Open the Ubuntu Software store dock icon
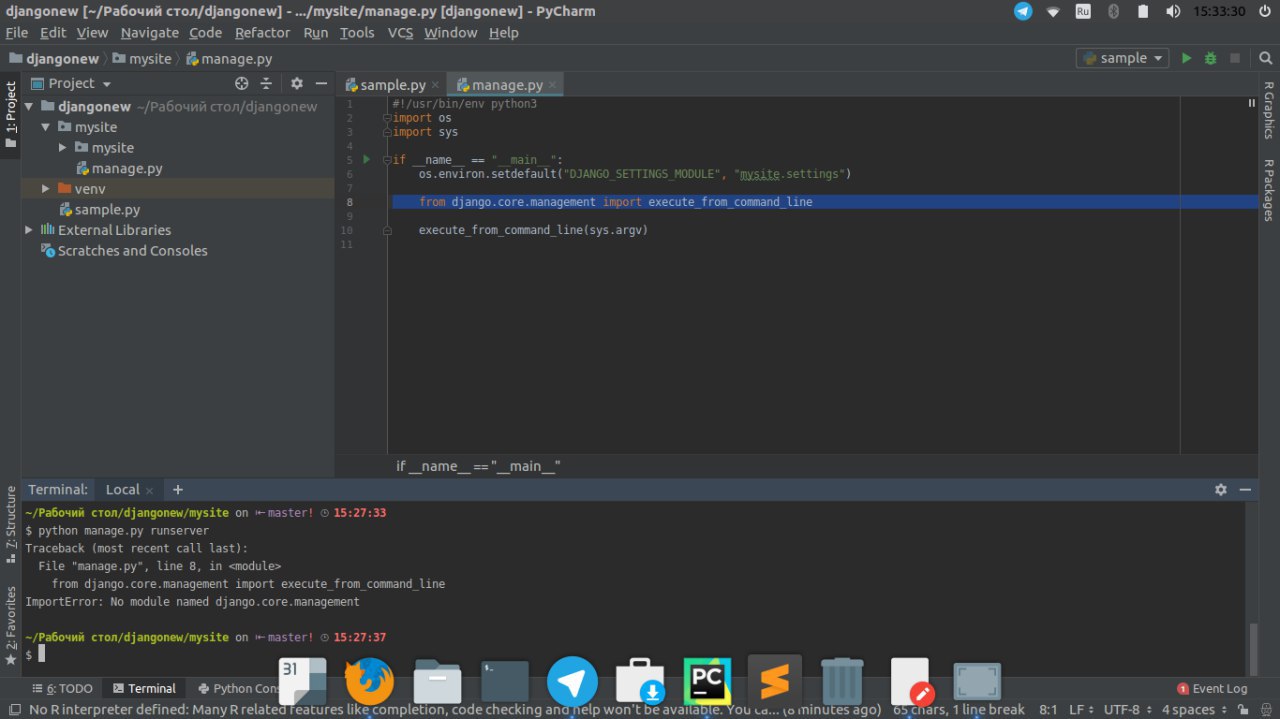 (640, 681)
